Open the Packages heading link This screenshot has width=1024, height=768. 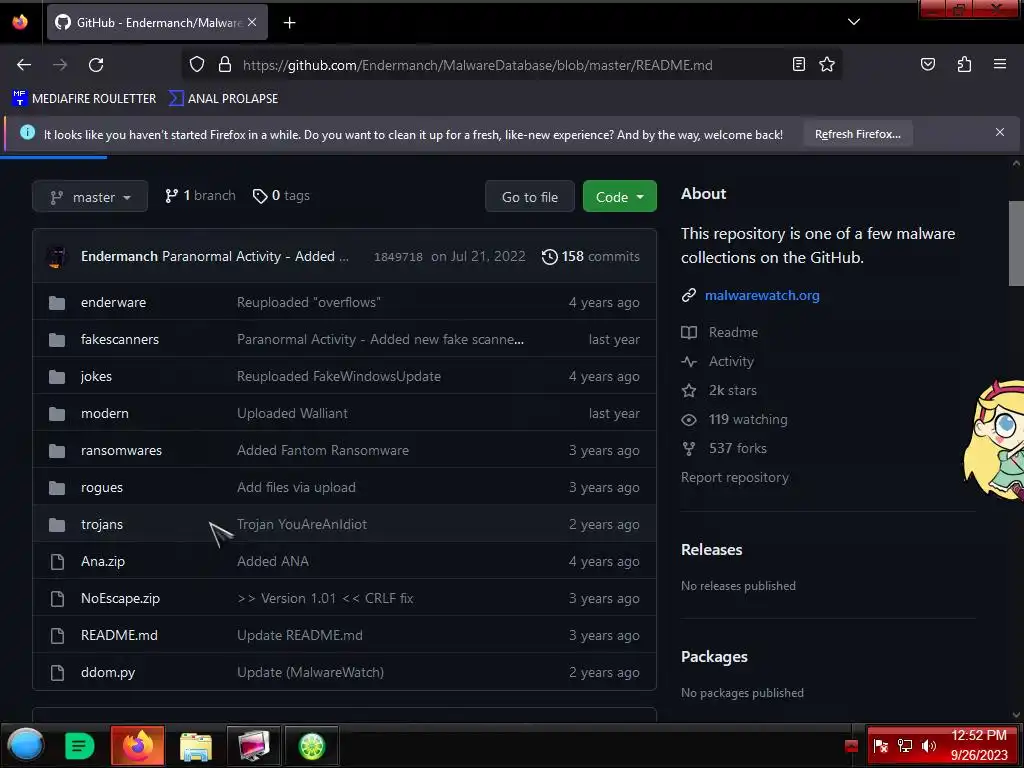coord(714,656)
